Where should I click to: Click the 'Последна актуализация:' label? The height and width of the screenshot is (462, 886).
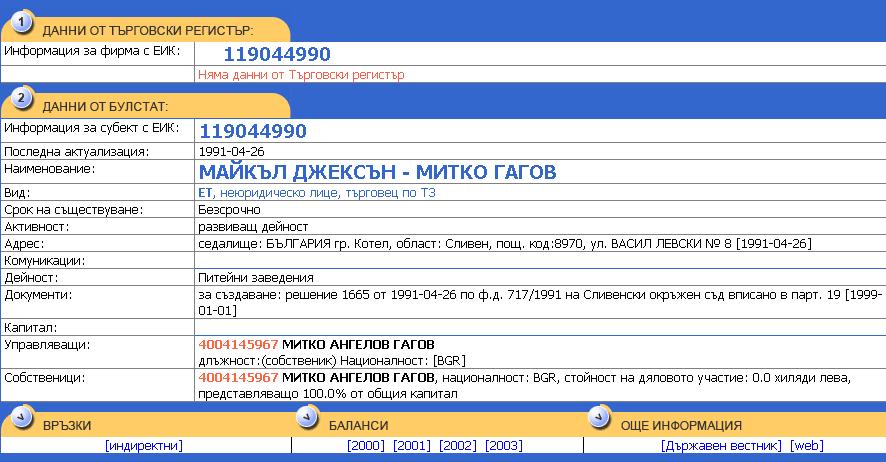76,151
